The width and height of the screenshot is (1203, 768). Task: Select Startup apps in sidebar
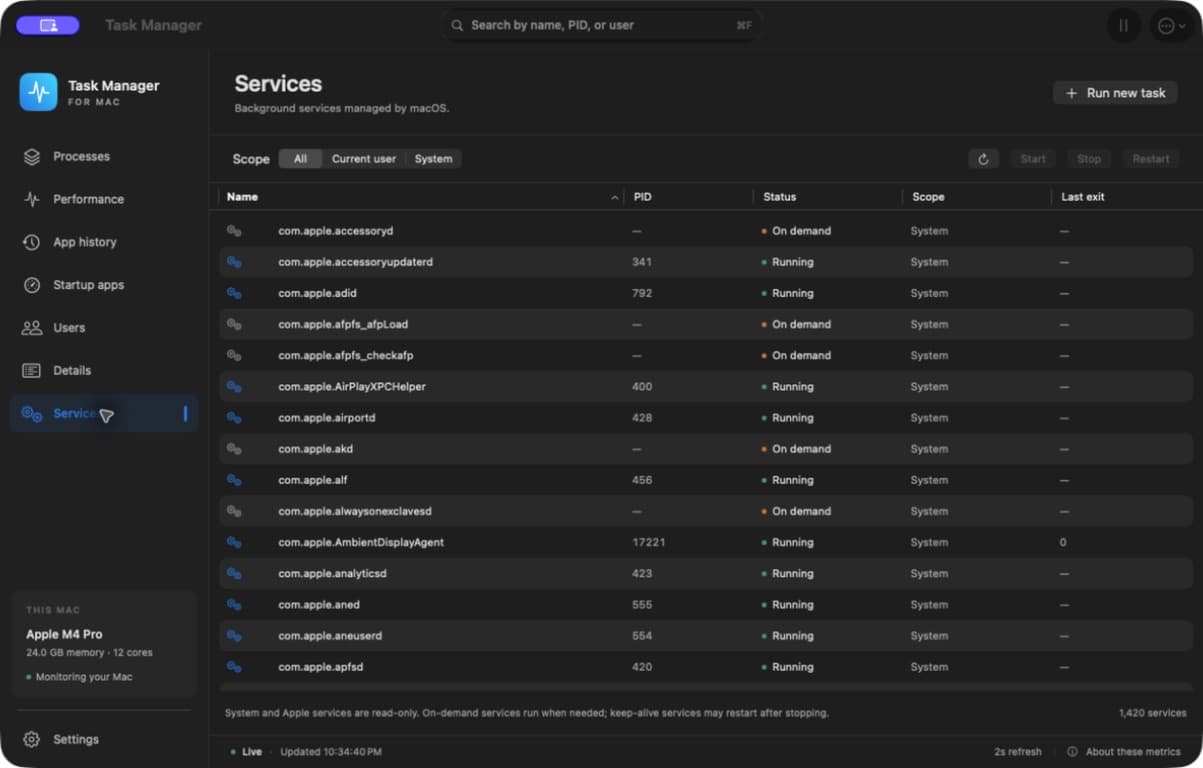click(x=104, y=285)
